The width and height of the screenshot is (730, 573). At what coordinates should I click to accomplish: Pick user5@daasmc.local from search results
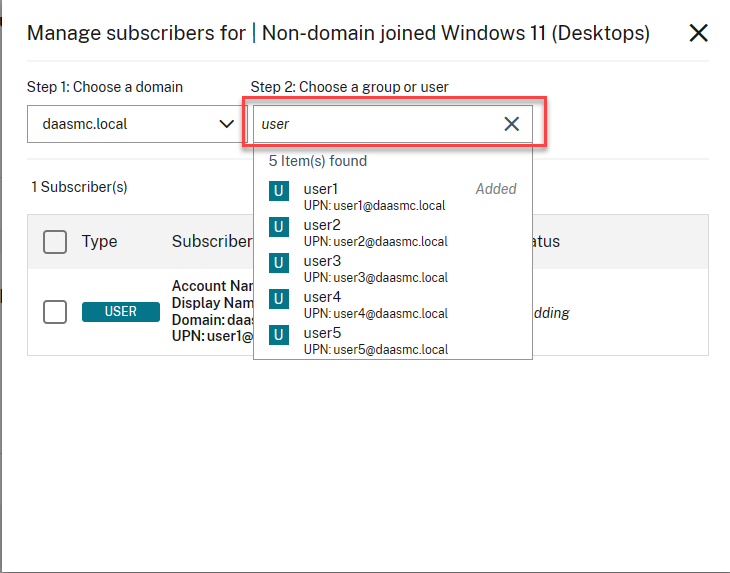(375, 350)
